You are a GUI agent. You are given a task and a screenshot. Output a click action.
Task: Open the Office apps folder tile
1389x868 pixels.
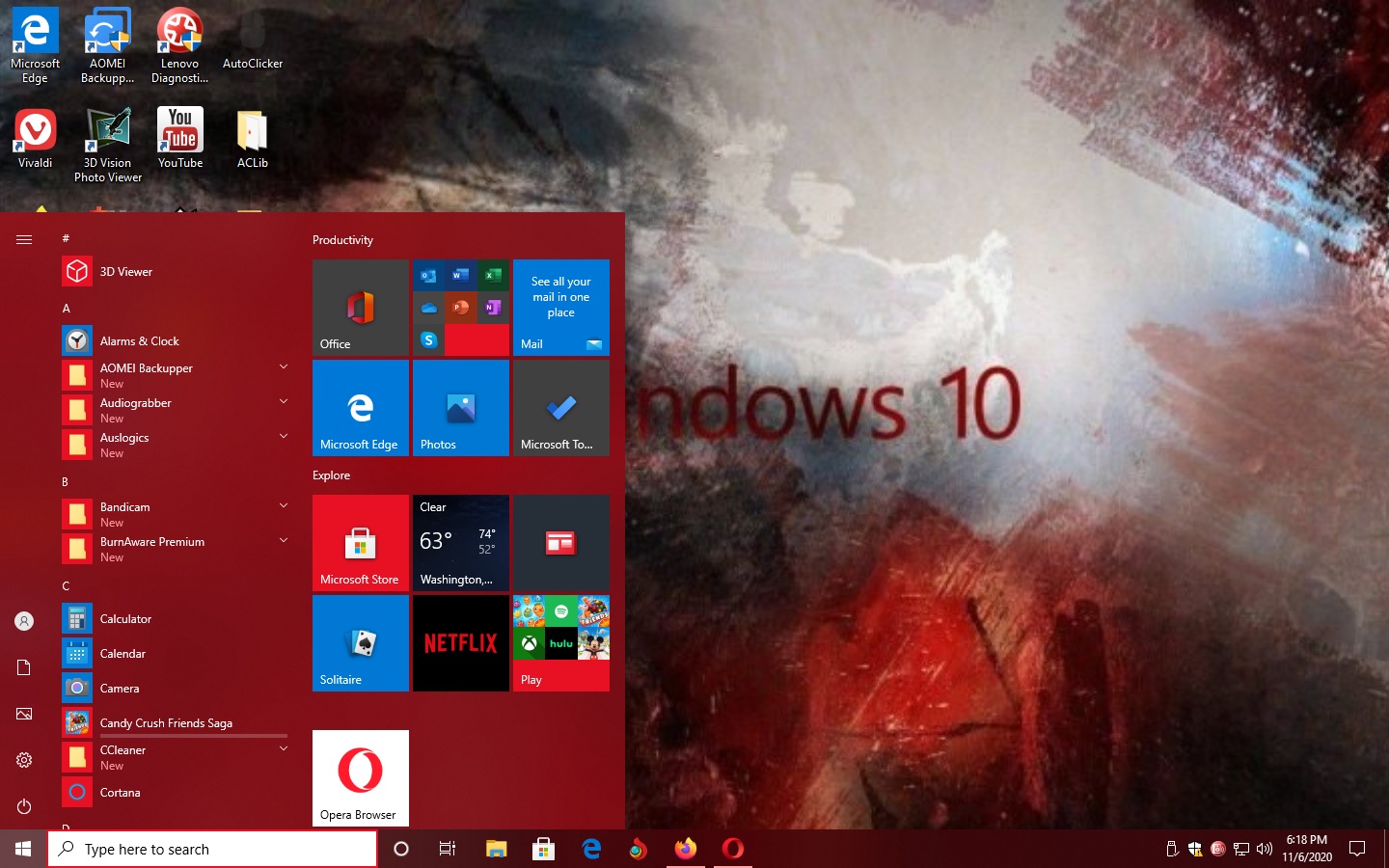pos(461,308)
